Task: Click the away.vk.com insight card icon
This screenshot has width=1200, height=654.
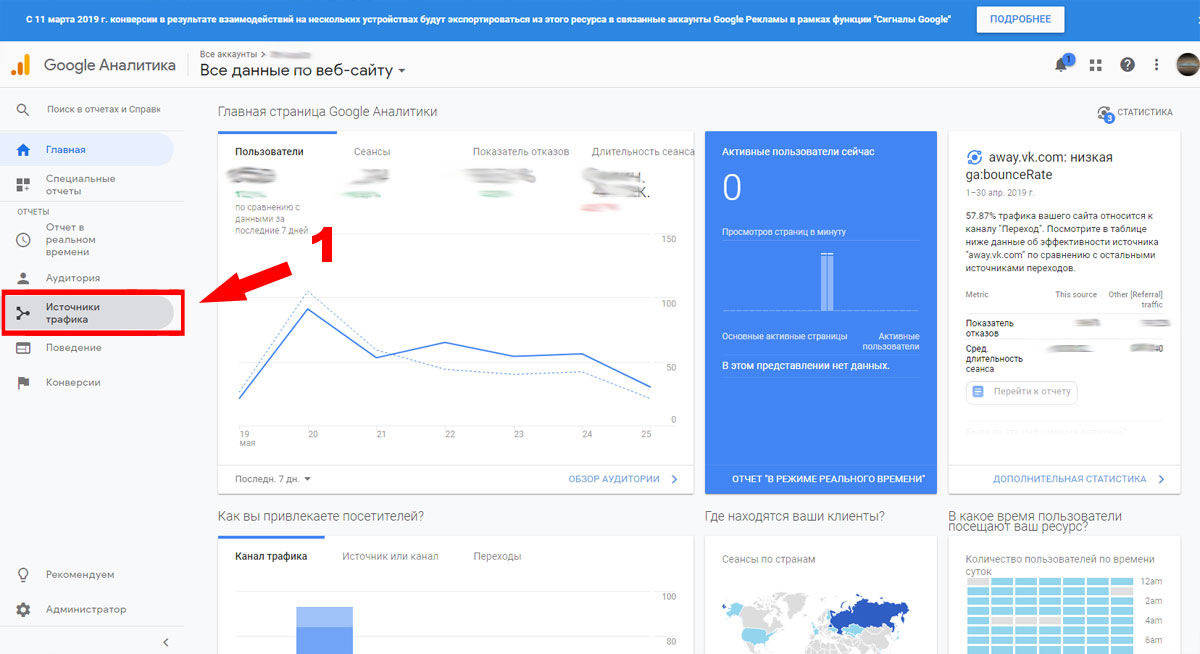Action: point(974,157)
